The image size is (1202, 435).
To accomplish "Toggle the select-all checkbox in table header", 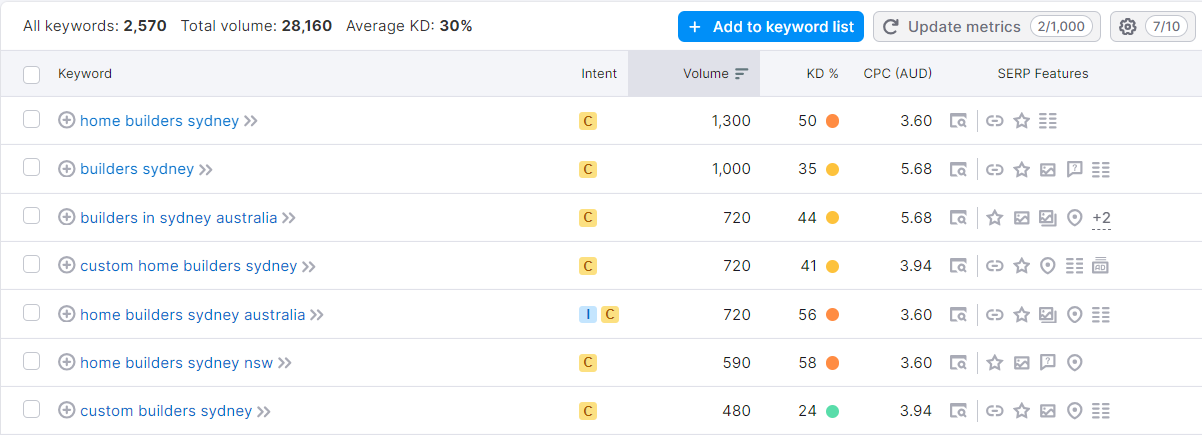I will pos(32,74).
